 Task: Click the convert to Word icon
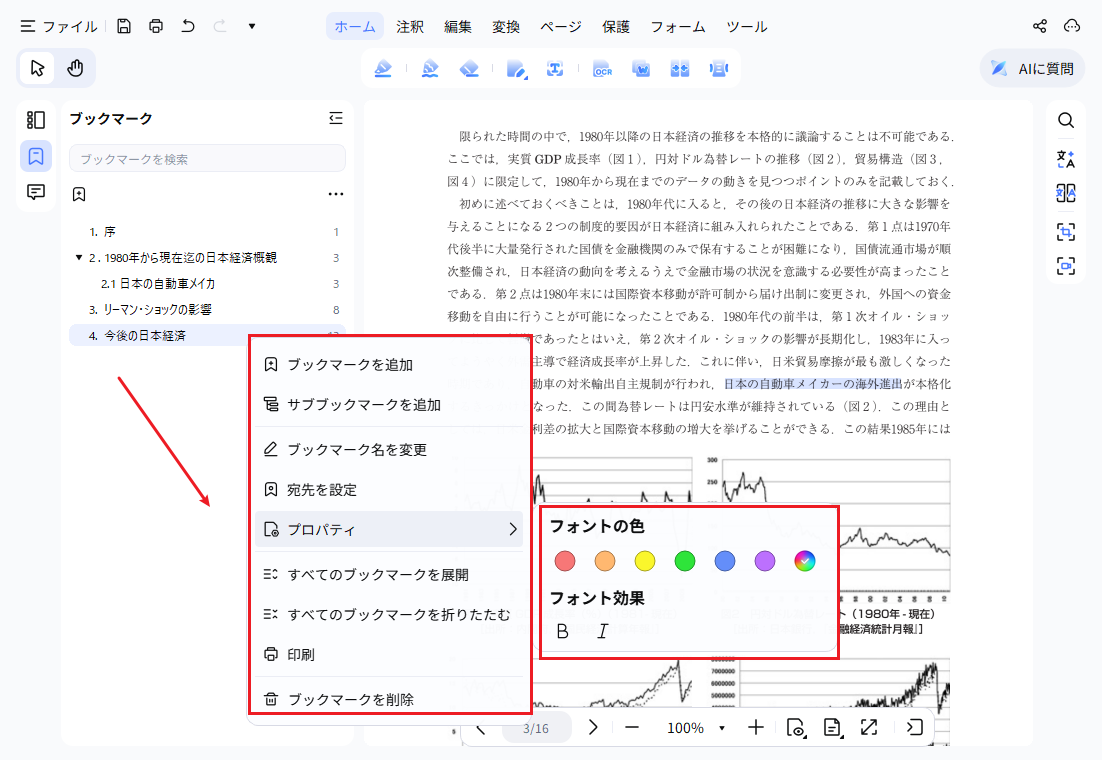coord(641,69)
